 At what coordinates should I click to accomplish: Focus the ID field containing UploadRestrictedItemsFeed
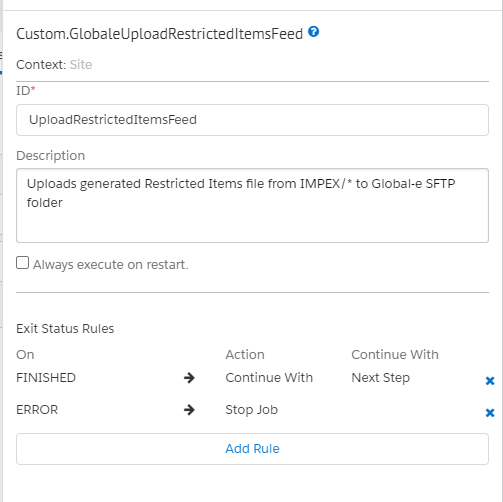tap(252, 120)
